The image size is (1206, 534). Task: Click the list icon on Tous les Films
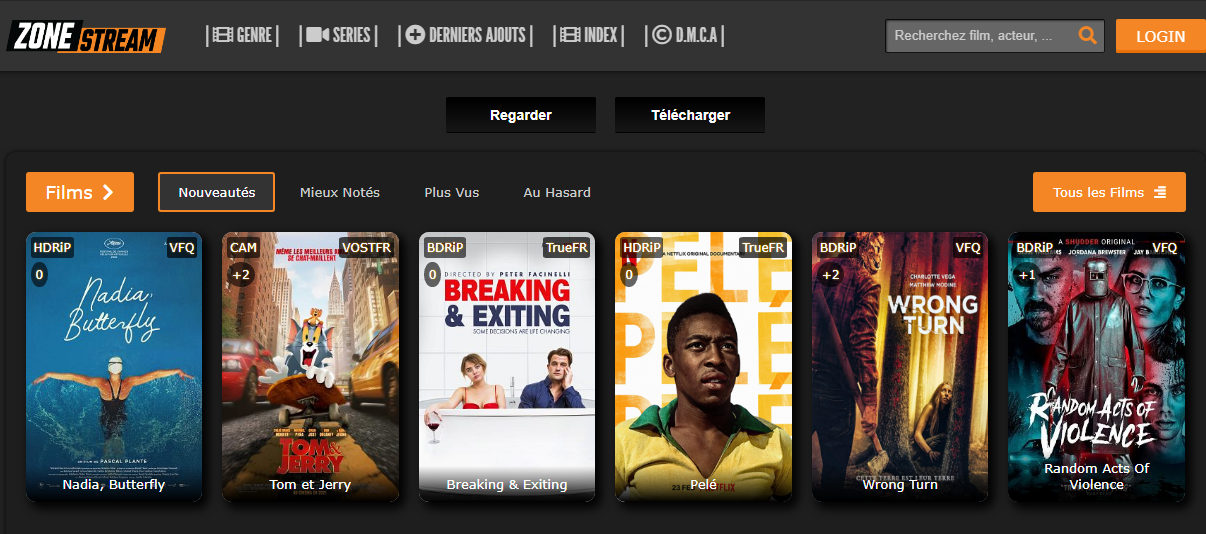(1160, 192)
